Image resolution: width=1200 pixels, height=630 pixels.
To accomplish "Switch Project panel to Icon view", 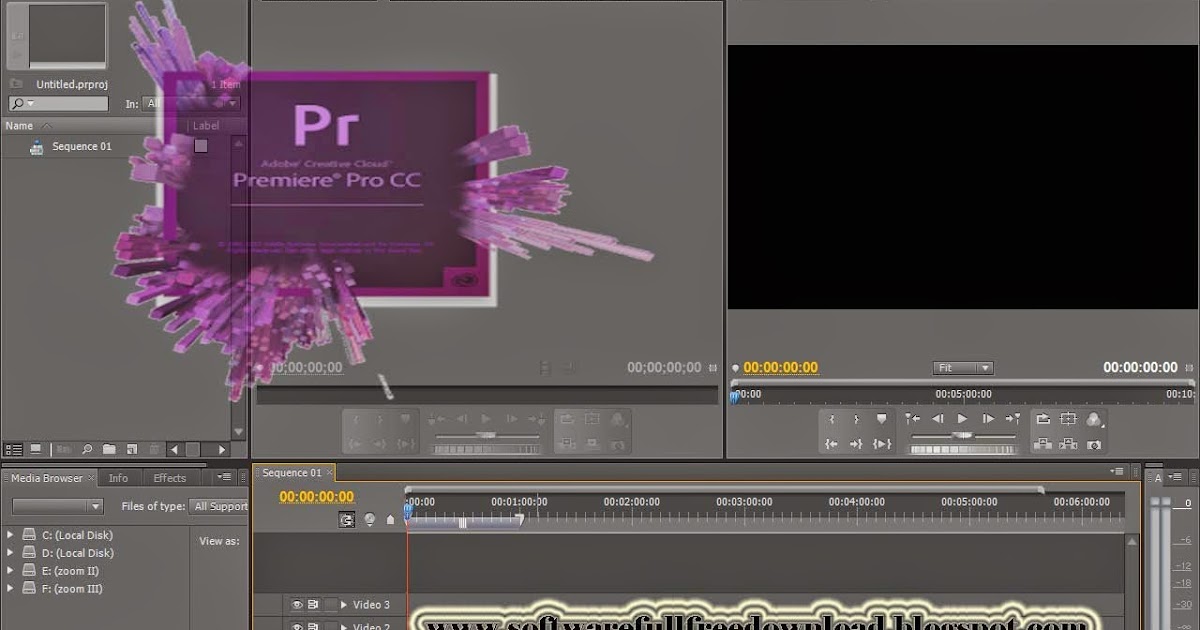I will 36,450.
